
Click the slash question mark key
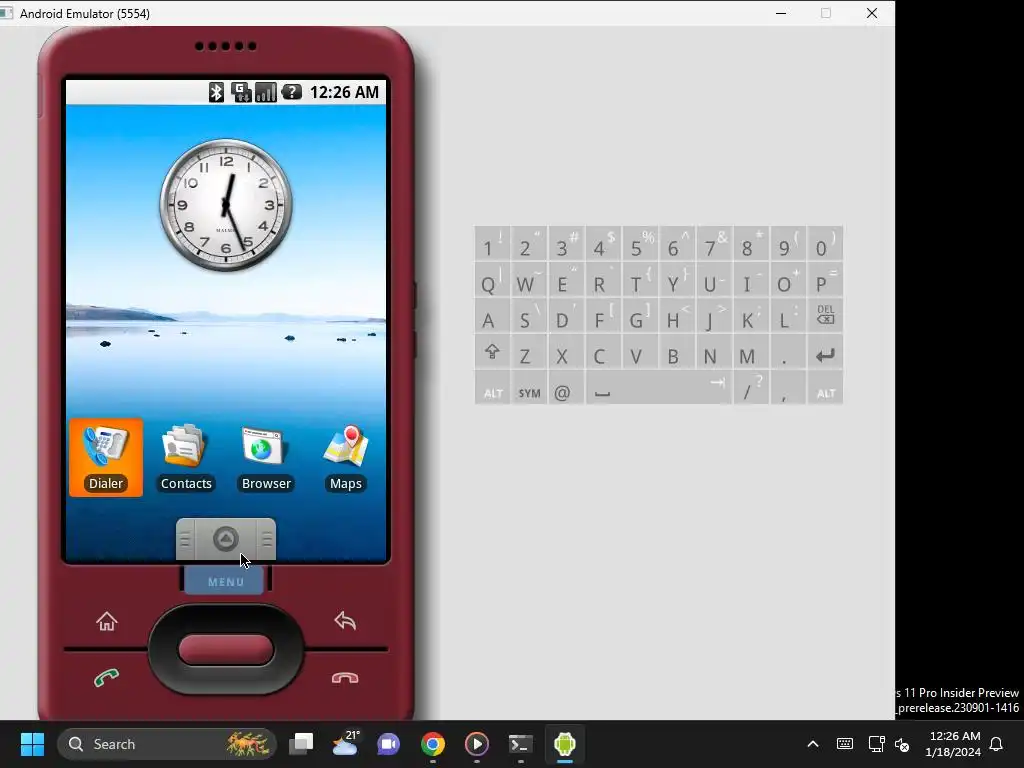pyautogui.click(x=751, y=388)
